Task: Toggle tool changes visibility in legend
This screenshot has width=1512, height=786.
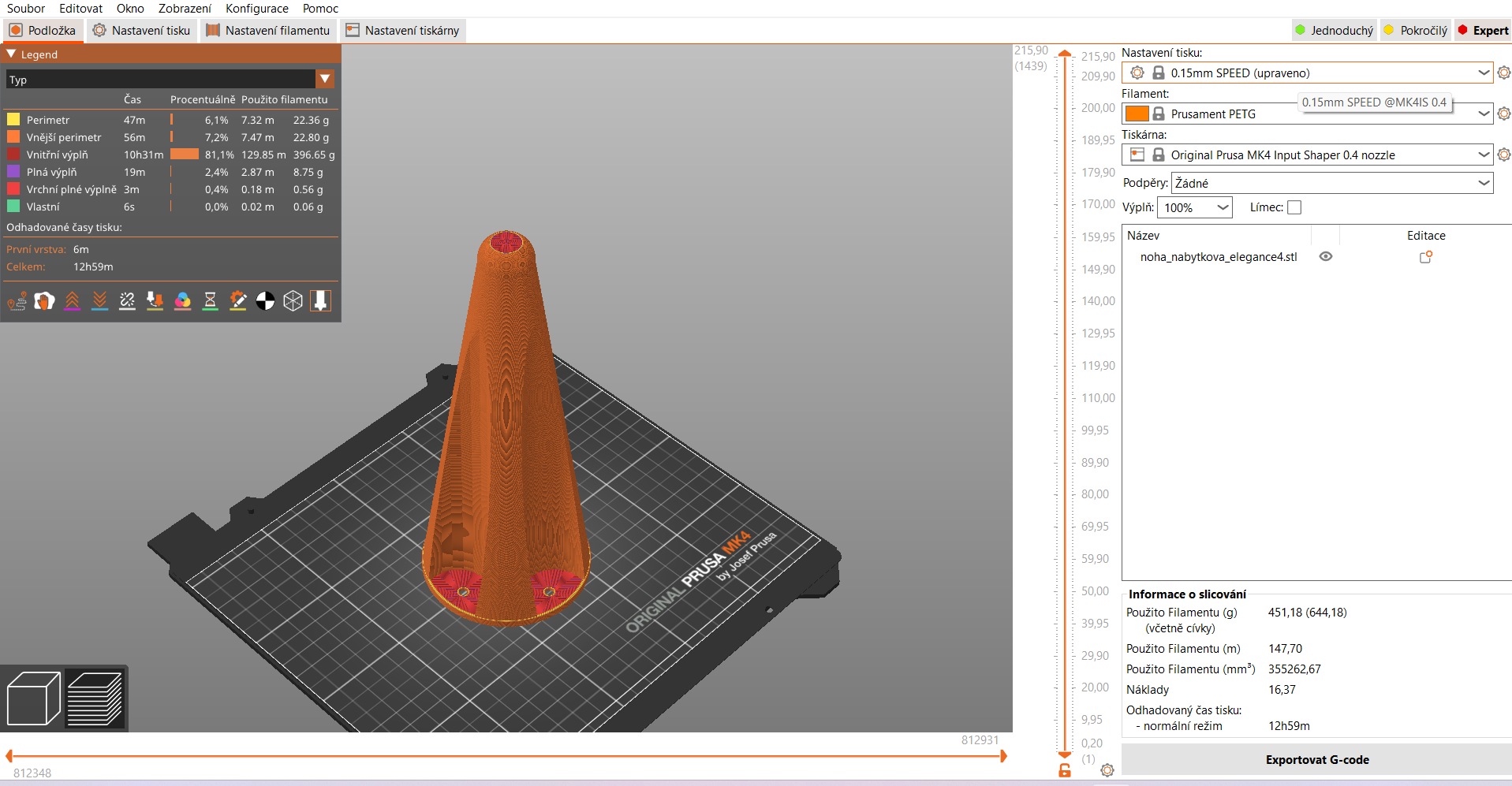Action: 155,301
